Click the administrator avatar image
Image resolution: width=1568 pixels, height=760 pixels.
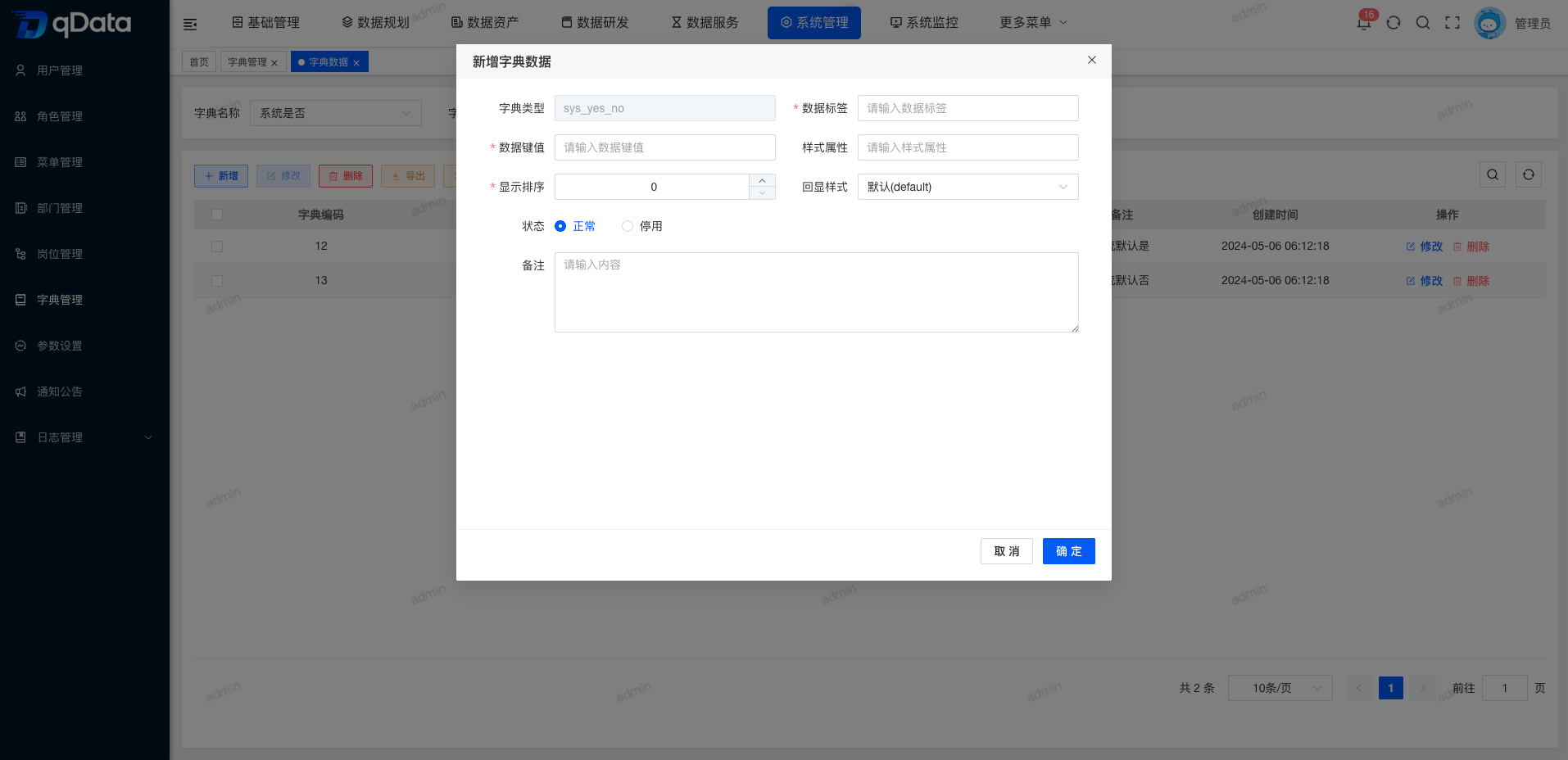pyautogui.click(x=1489, y=23)
